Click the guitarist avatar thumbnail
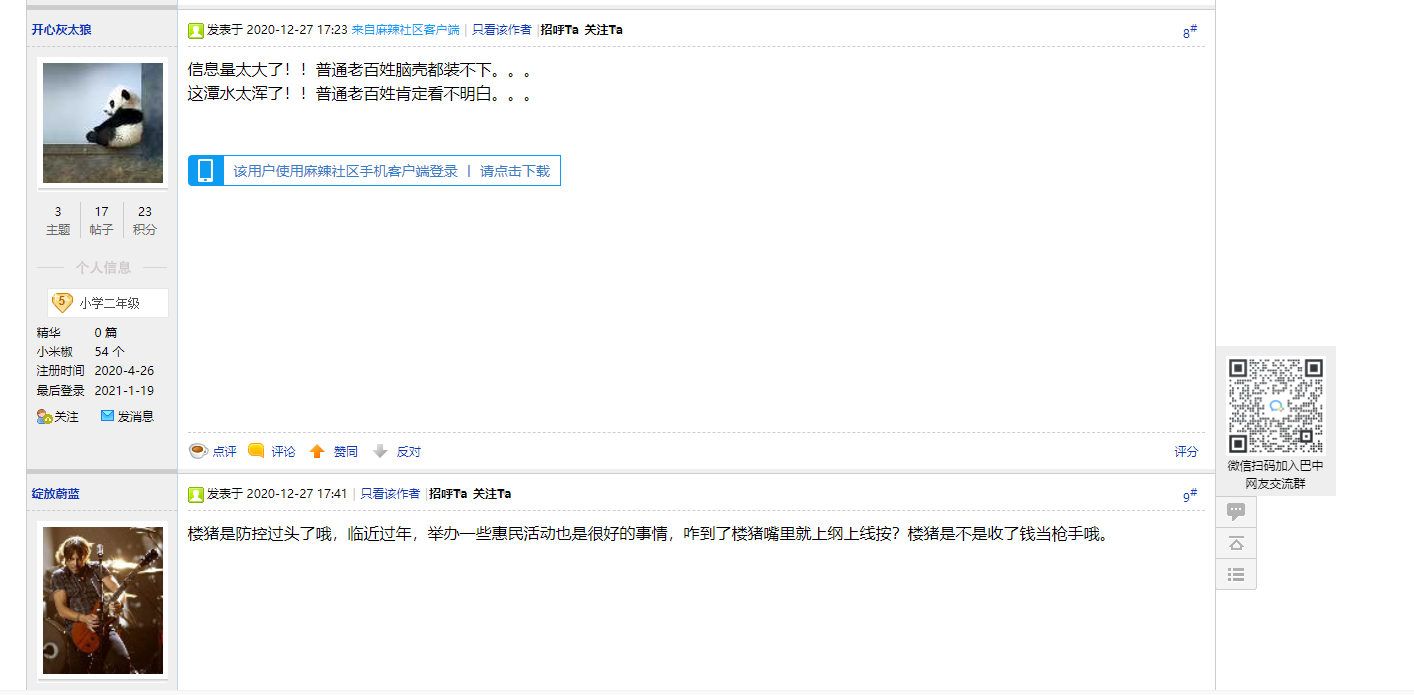The height and width of the screenshot is (695, 1414). click(x=103, y=600)
